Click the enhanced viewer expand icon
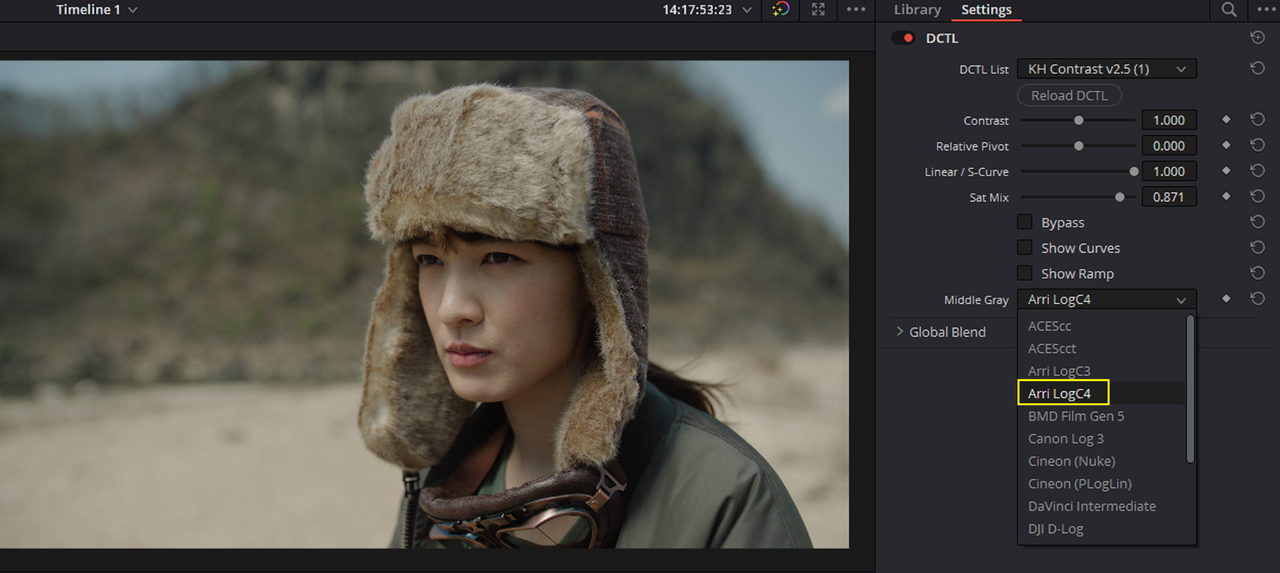 point(818,10)
